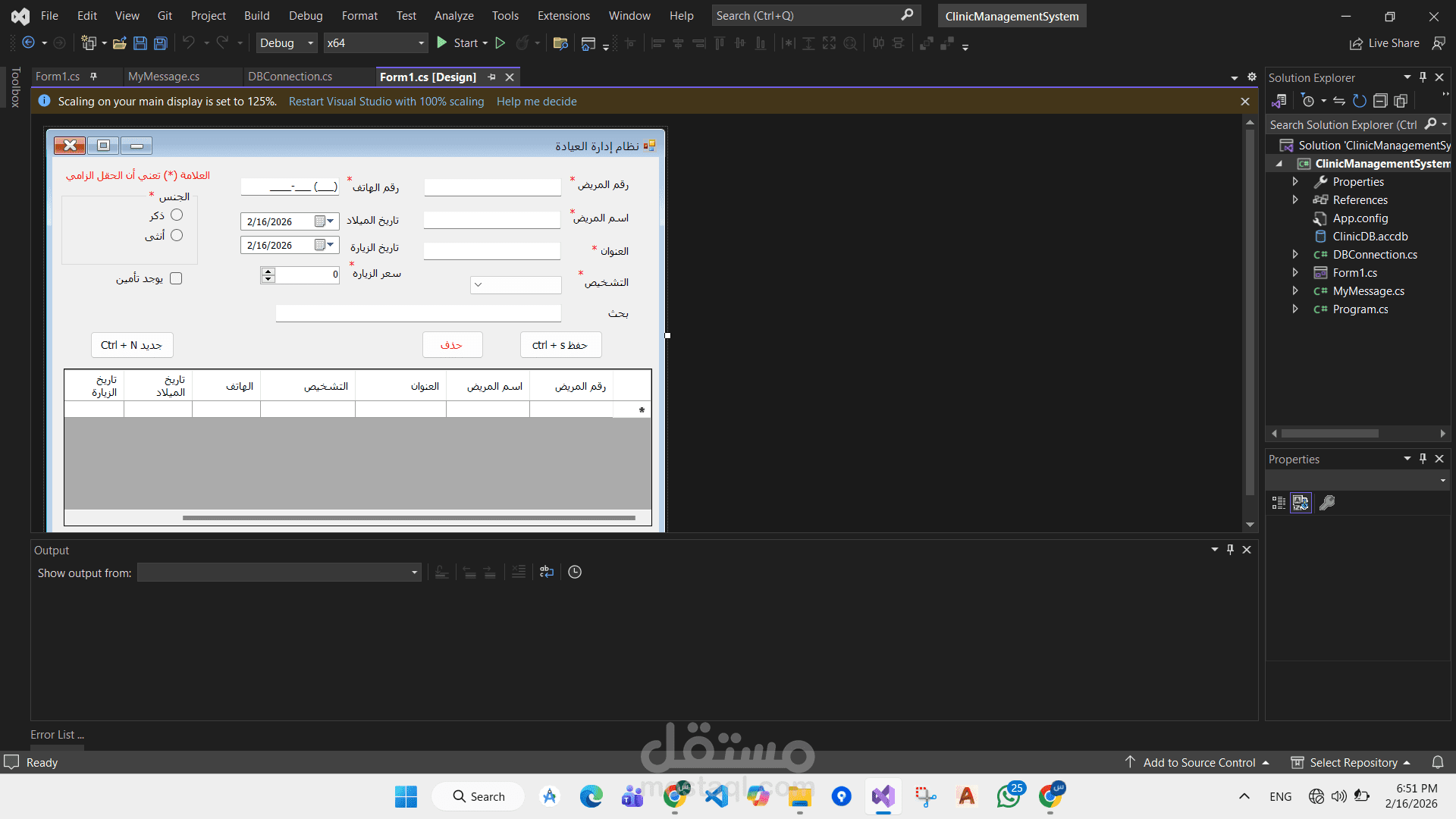
Task: Click the Save icon in the toolbar
Action: tap(140, 43)
